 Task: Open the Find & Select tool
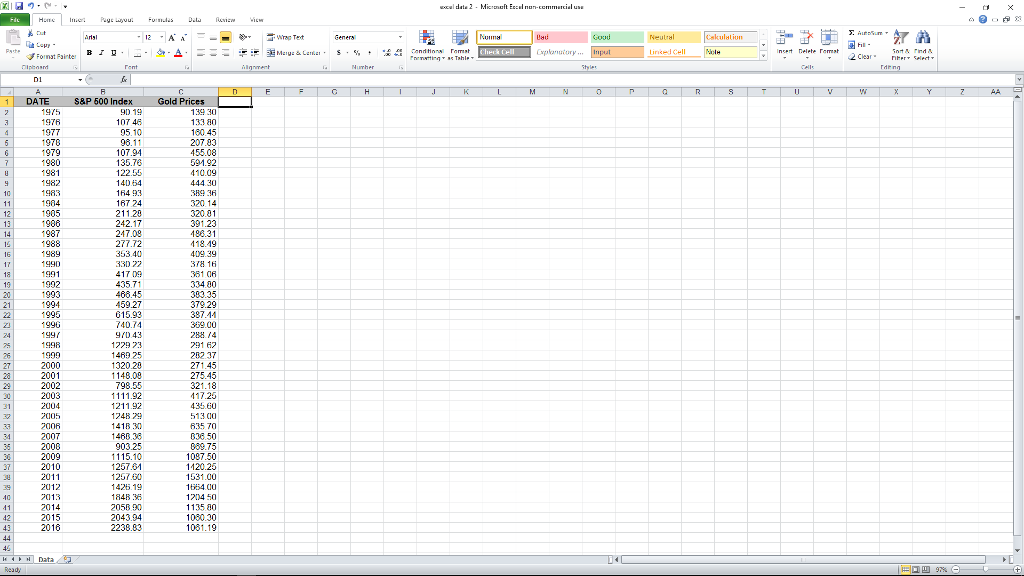923,45
